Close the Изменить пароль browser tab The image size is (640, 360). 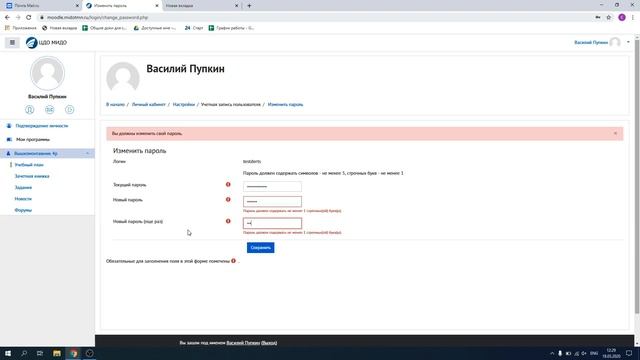(x=157, y=6)
